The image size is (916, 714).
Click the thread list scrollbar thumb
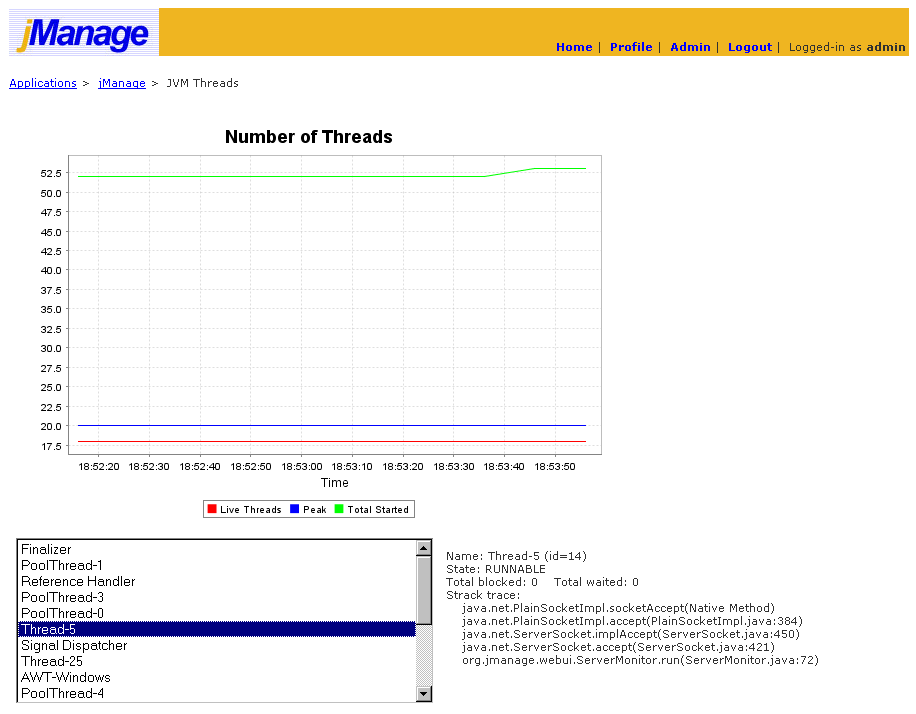tap(424, 590)
